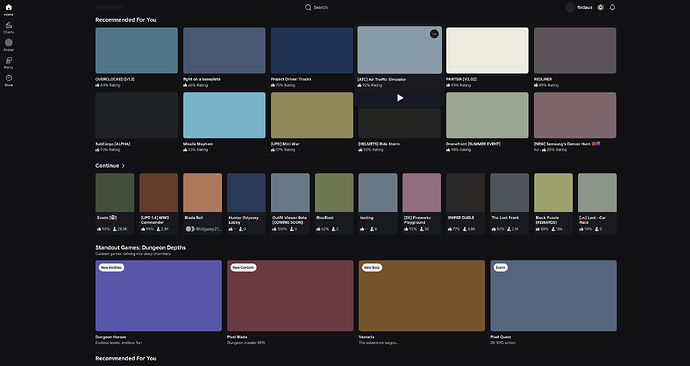The width and height of the screenshot is (690, 366).
Task: Click the Ride Storm game title
Action: point(379,144)
